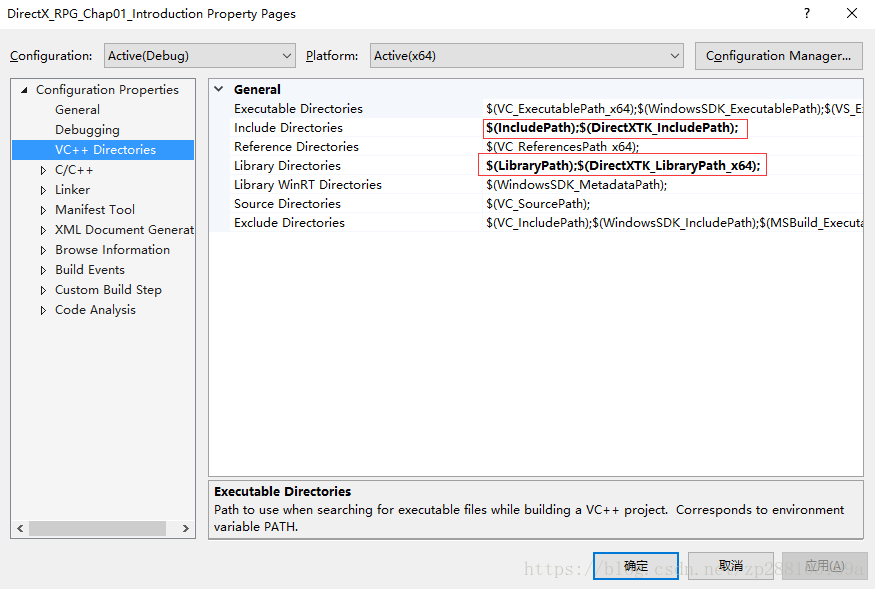Select the Library WinRT Directories property name
The image size is (875, 589).
(308, 185)
